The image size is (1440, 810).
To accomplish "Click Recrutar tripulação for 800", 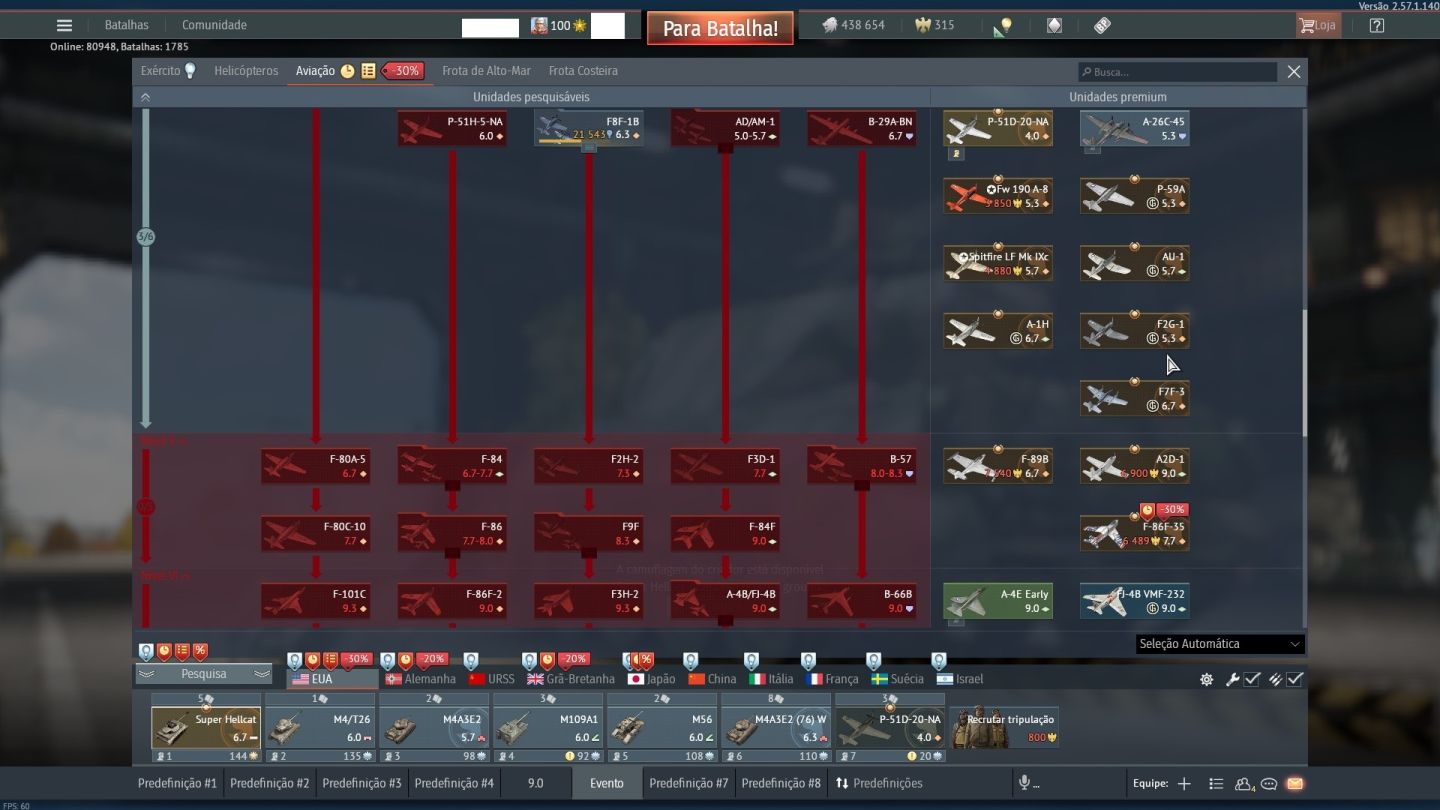I will (1005, 728).
